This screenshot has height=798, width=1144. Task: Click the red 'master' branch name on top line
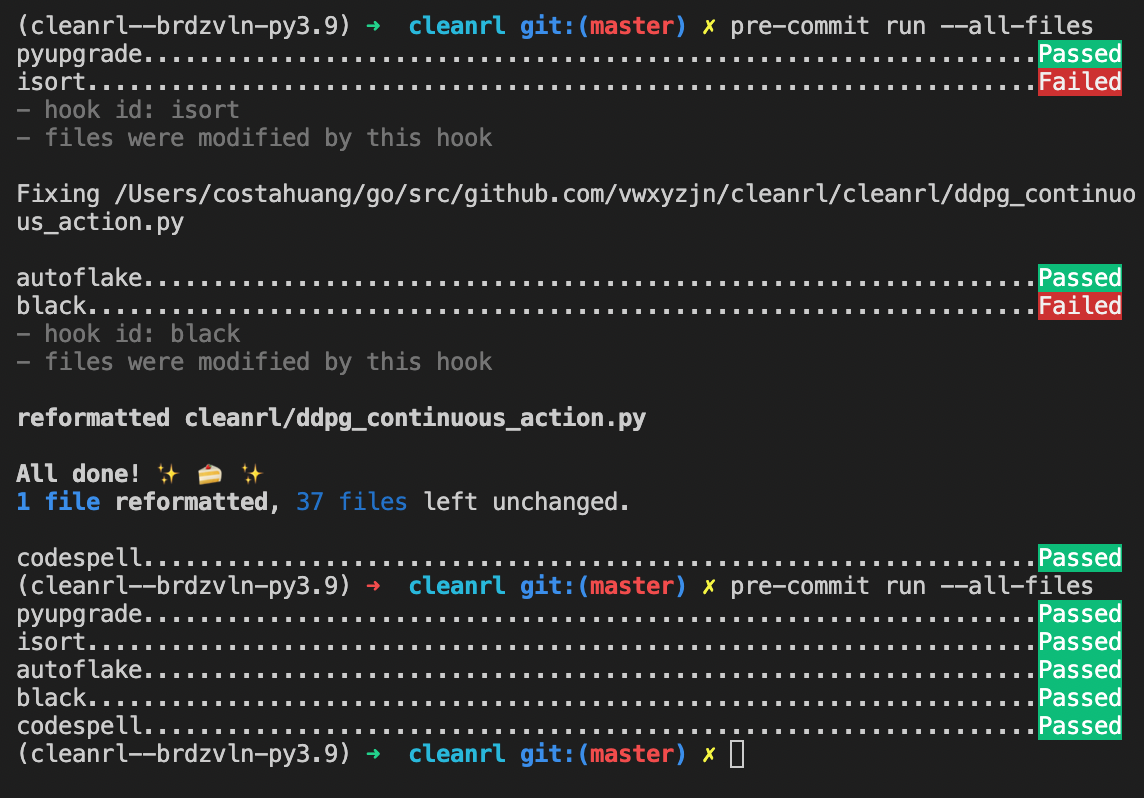pyautogui.click(x=631, y=26)
